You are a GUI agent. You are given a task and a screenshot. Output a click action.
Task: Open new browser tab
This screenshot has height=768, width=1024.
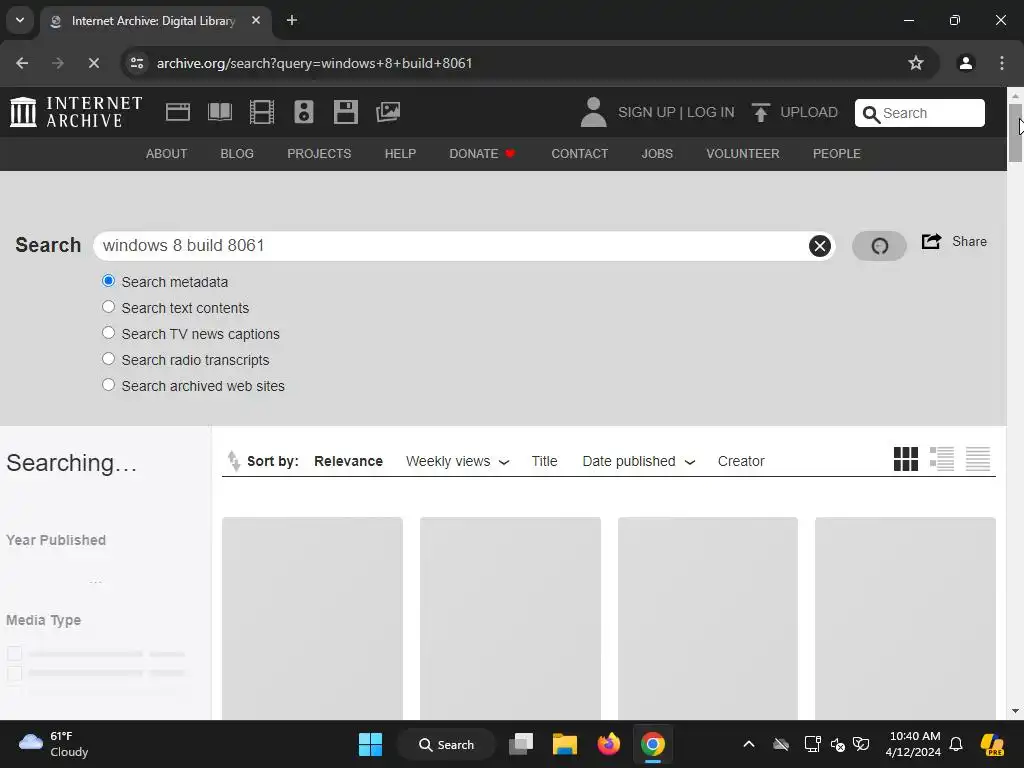pyautogui.click(x=292, y=20)
